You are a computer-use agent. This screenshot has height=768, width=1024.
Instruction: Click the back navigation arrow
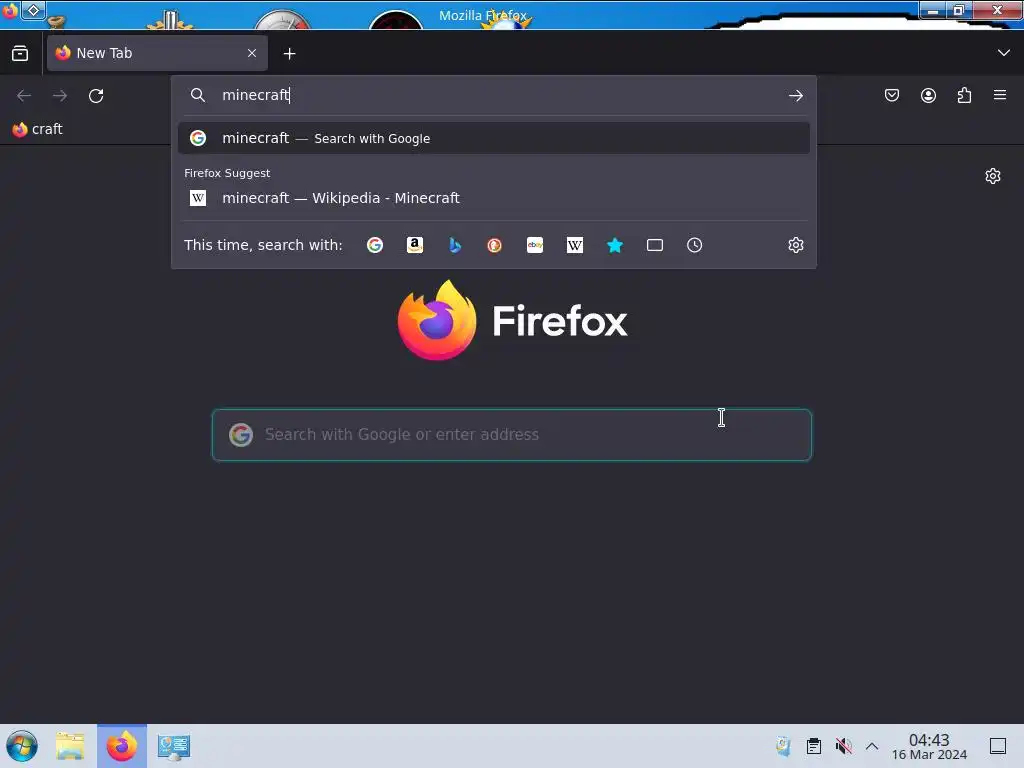[24, 95]
